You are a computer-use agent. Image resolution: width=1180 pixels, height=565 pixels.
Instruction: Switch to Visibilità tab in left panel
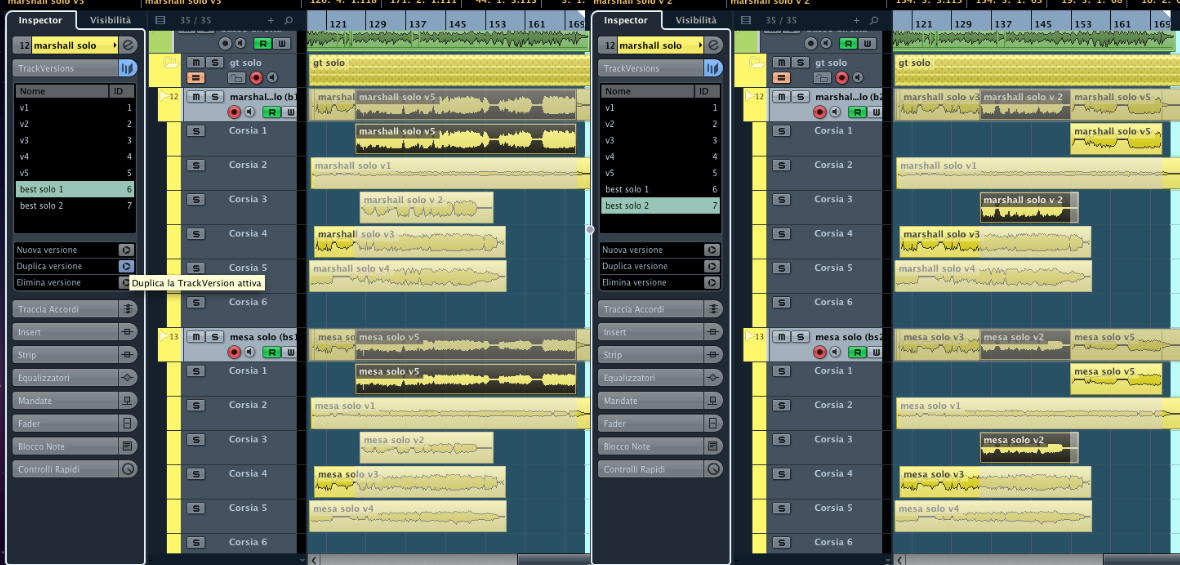pyautogui.click(x=110, y=20)
